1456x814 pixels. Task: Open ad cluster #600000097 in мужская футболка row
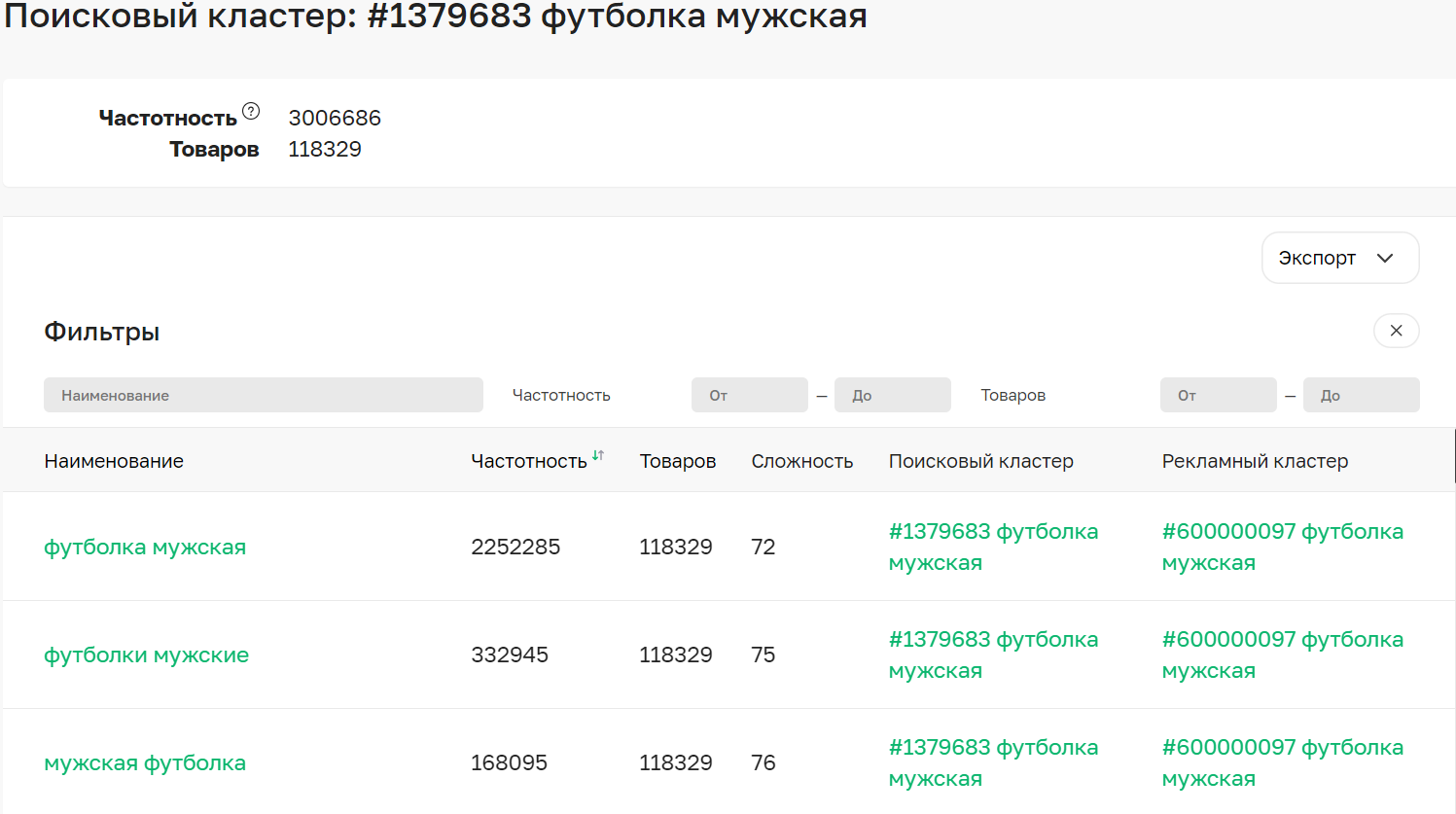[1283, 762]
